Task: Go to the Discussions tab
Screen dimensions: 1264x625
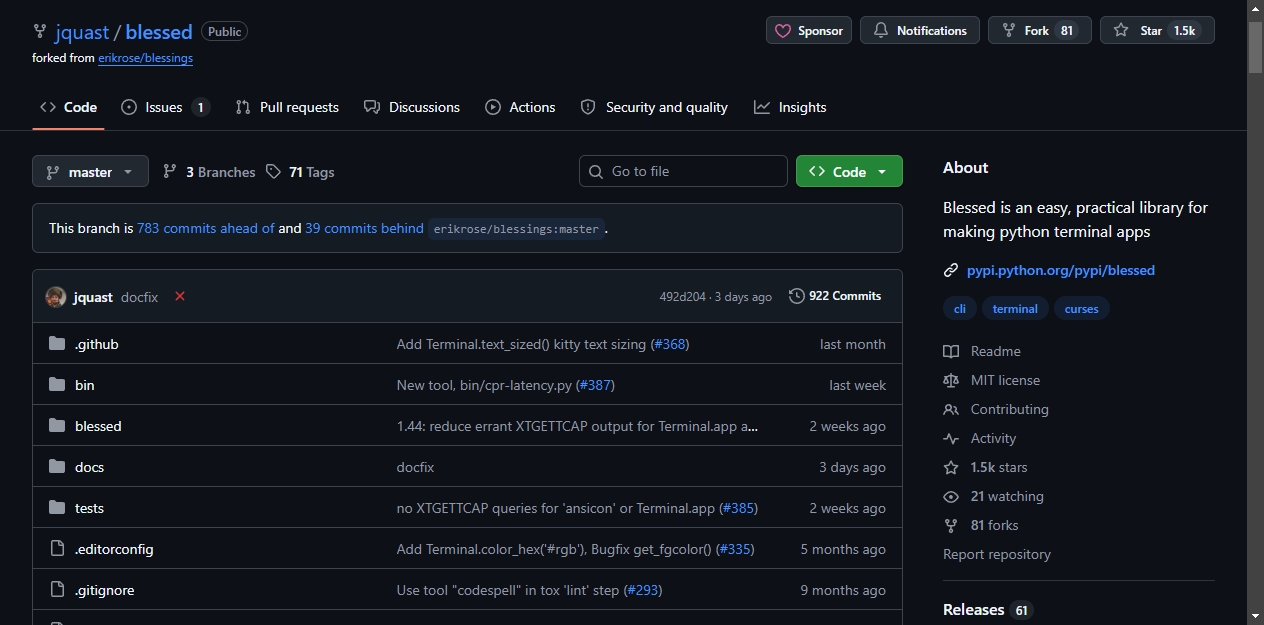Action: [x=412, y=107]
